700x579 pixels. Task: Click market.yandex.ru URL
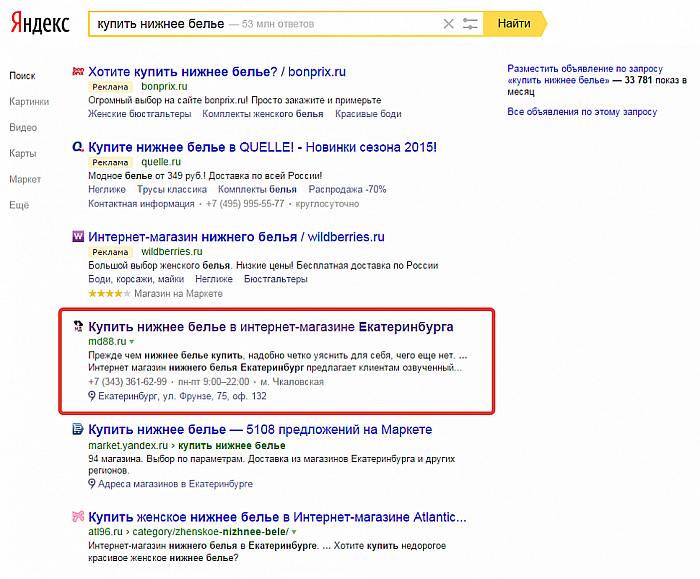[x=128, y=446]
